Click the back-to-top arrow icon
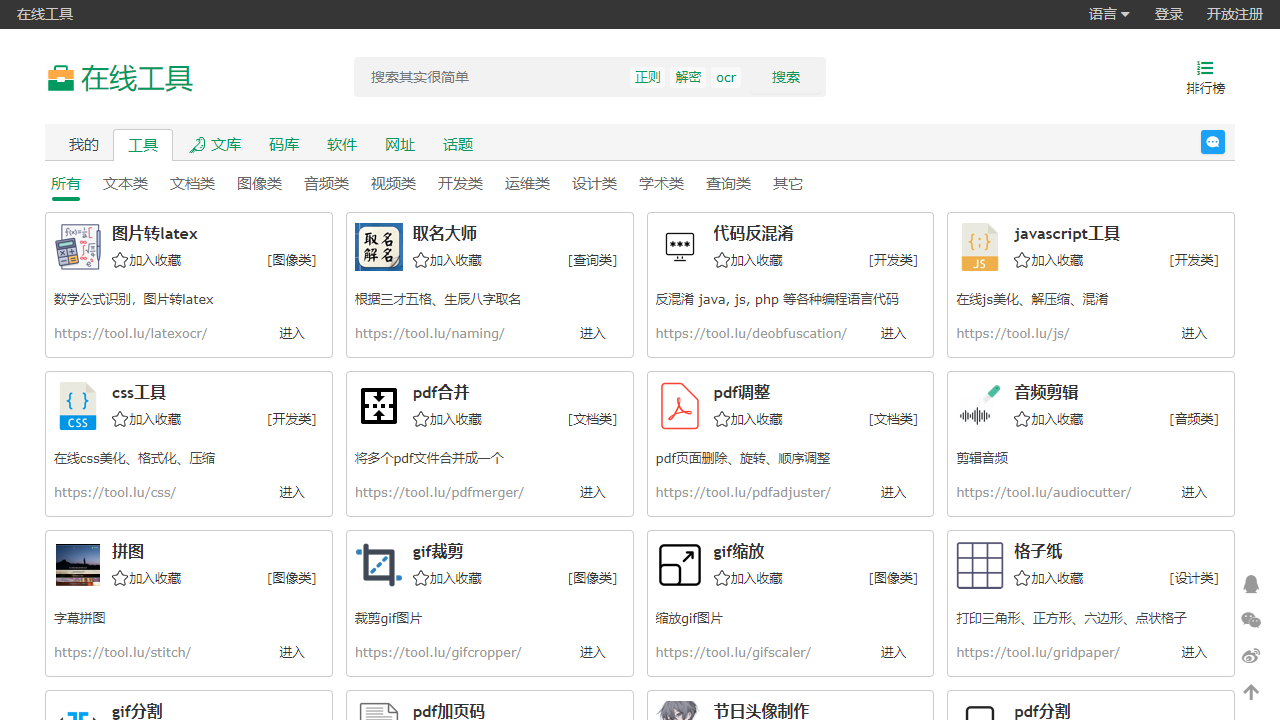The width and height of the screenshot is (1280, 720). 1251,692
